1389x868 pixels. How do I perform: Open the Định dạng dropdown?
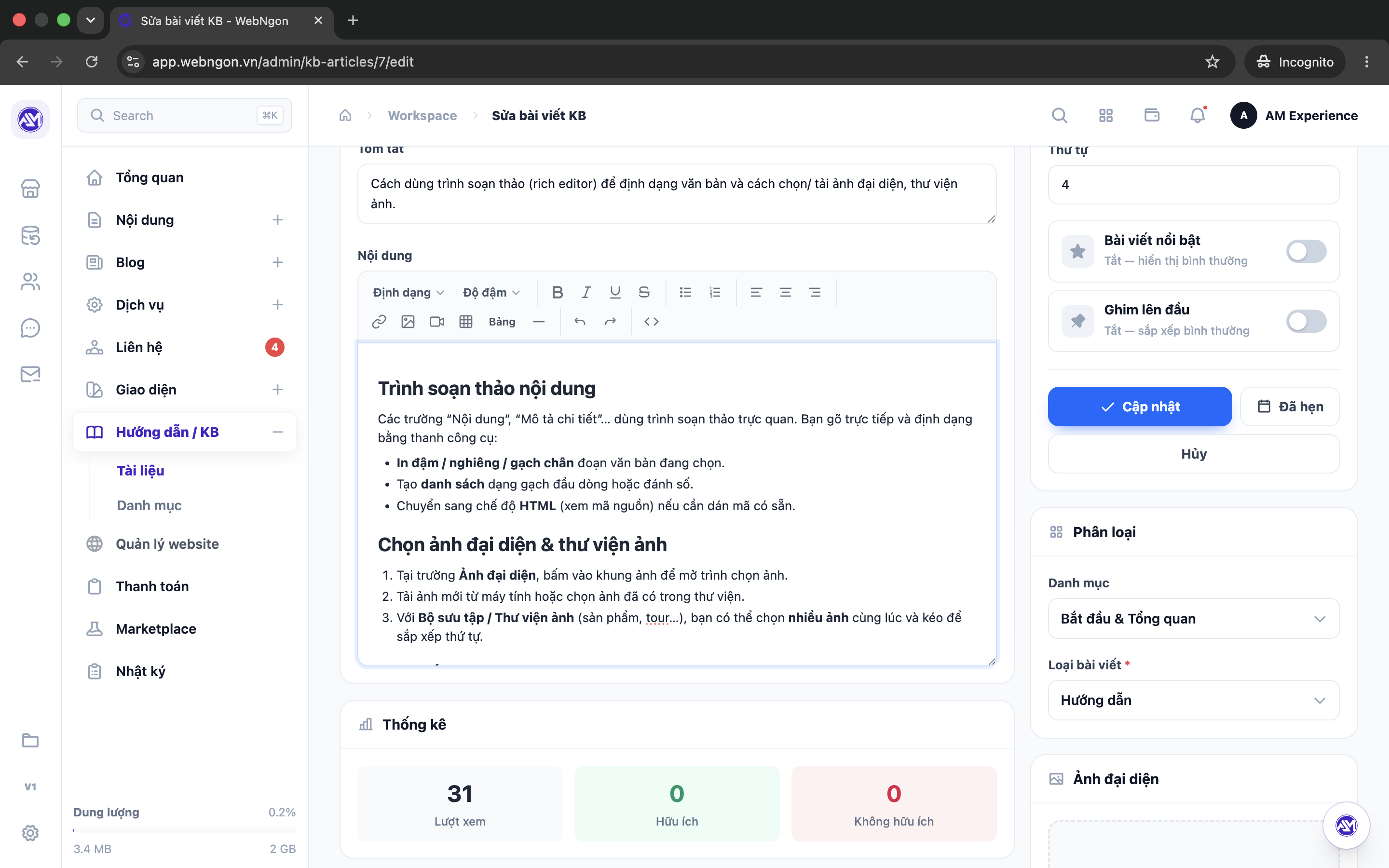(x=408, y=292)
